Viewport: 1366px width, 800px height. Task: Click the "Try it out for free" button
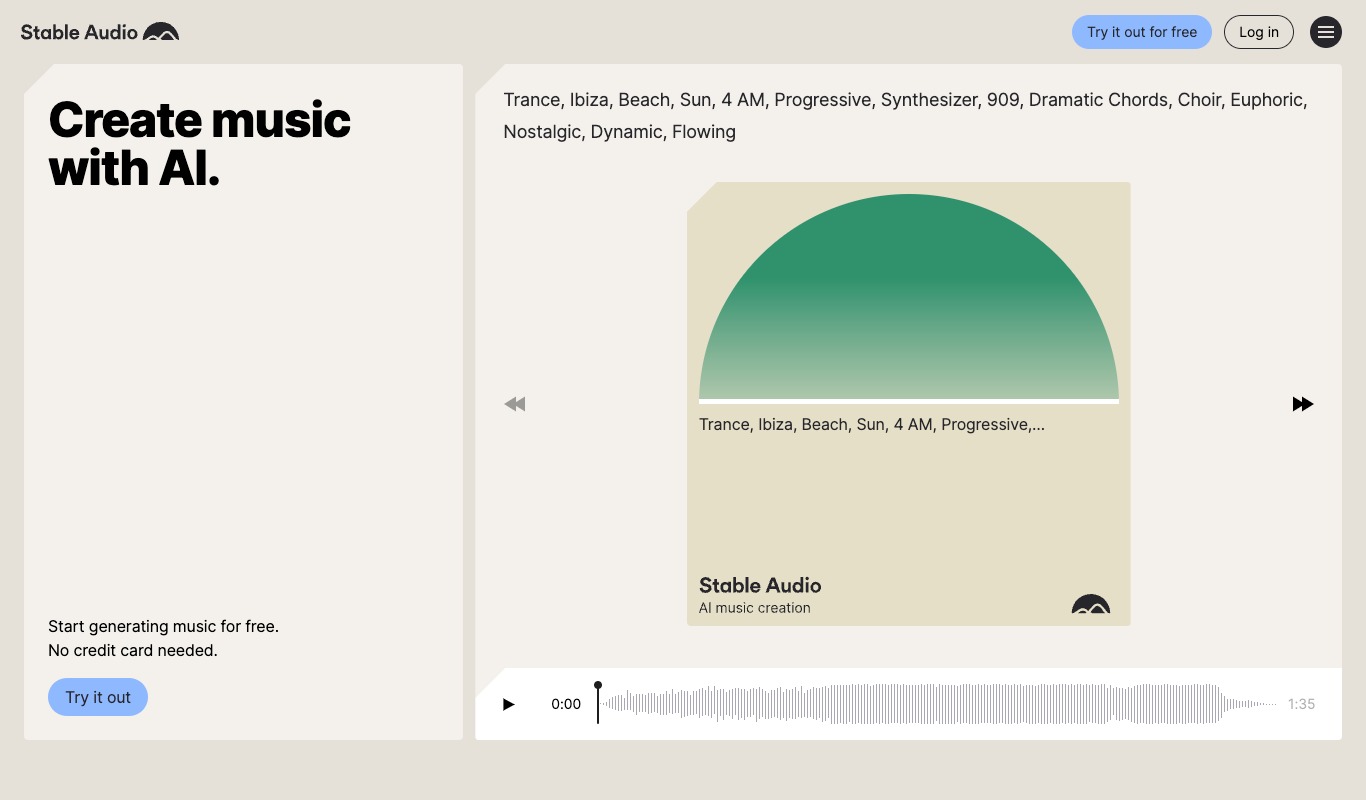pyautogui.click(x=1141, y=32)
